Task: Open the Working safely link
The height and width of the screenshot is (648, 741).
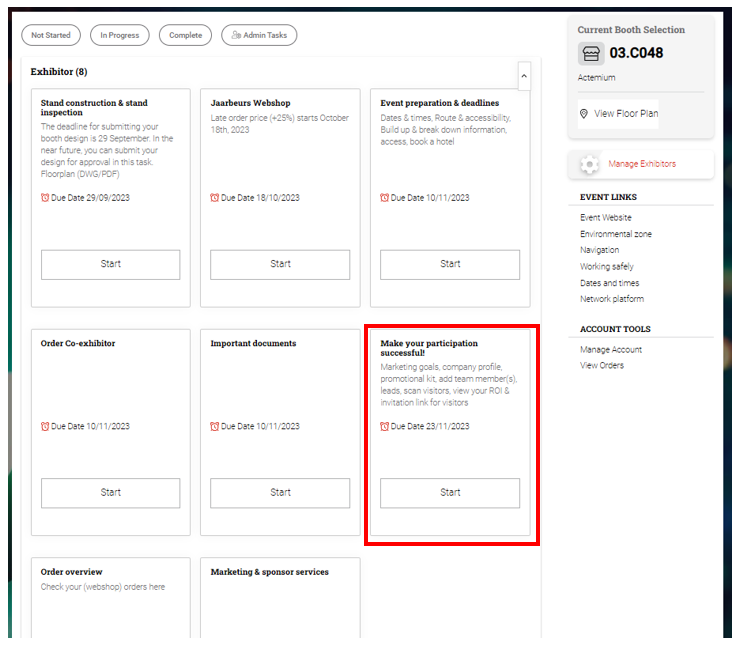Action: tap(607, 267)
